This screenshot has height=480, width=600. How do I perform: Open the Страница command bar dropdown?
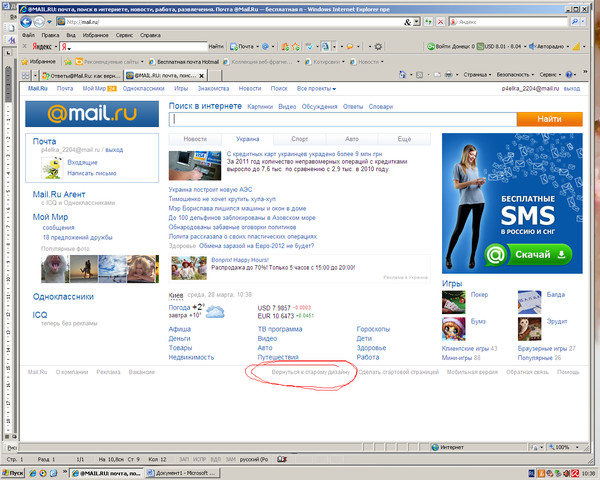(x=477, y=75)
